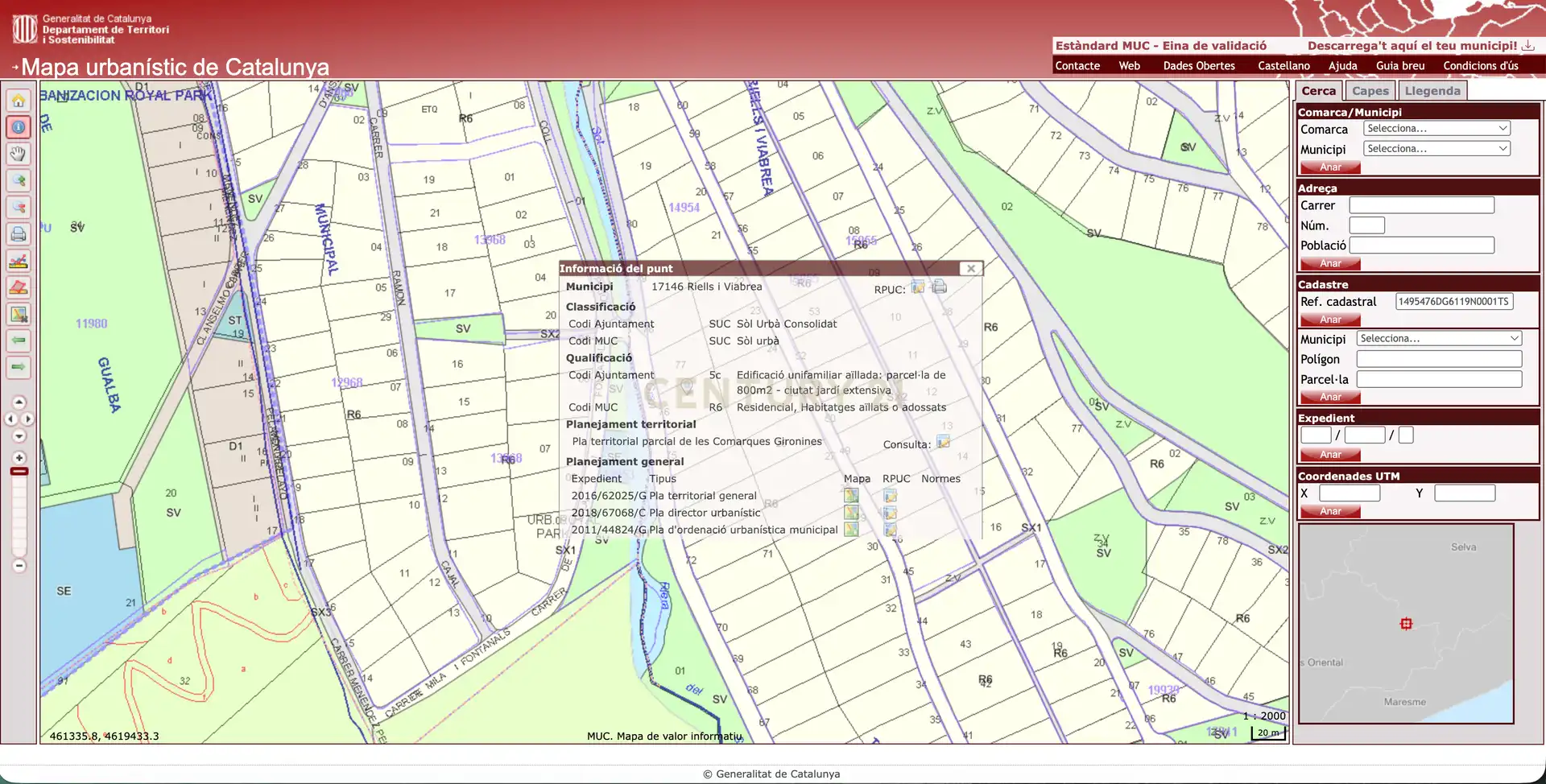
Task: Expand the Municipi dropdown under Comarca
Action: [x=1437, y=149]
